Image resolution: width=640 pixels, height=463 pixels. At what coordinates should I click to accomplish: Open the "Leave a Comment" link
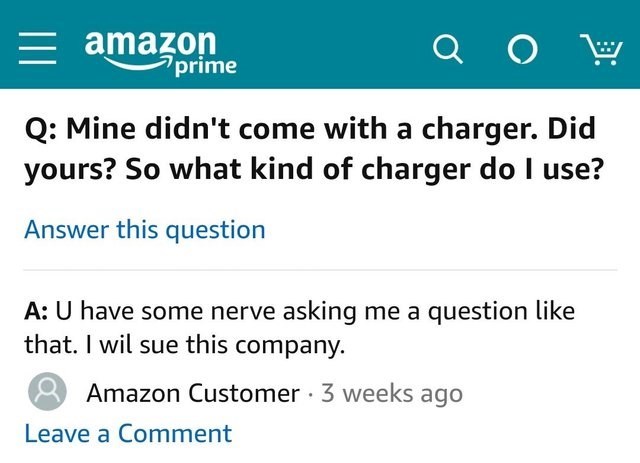point(128,433)
